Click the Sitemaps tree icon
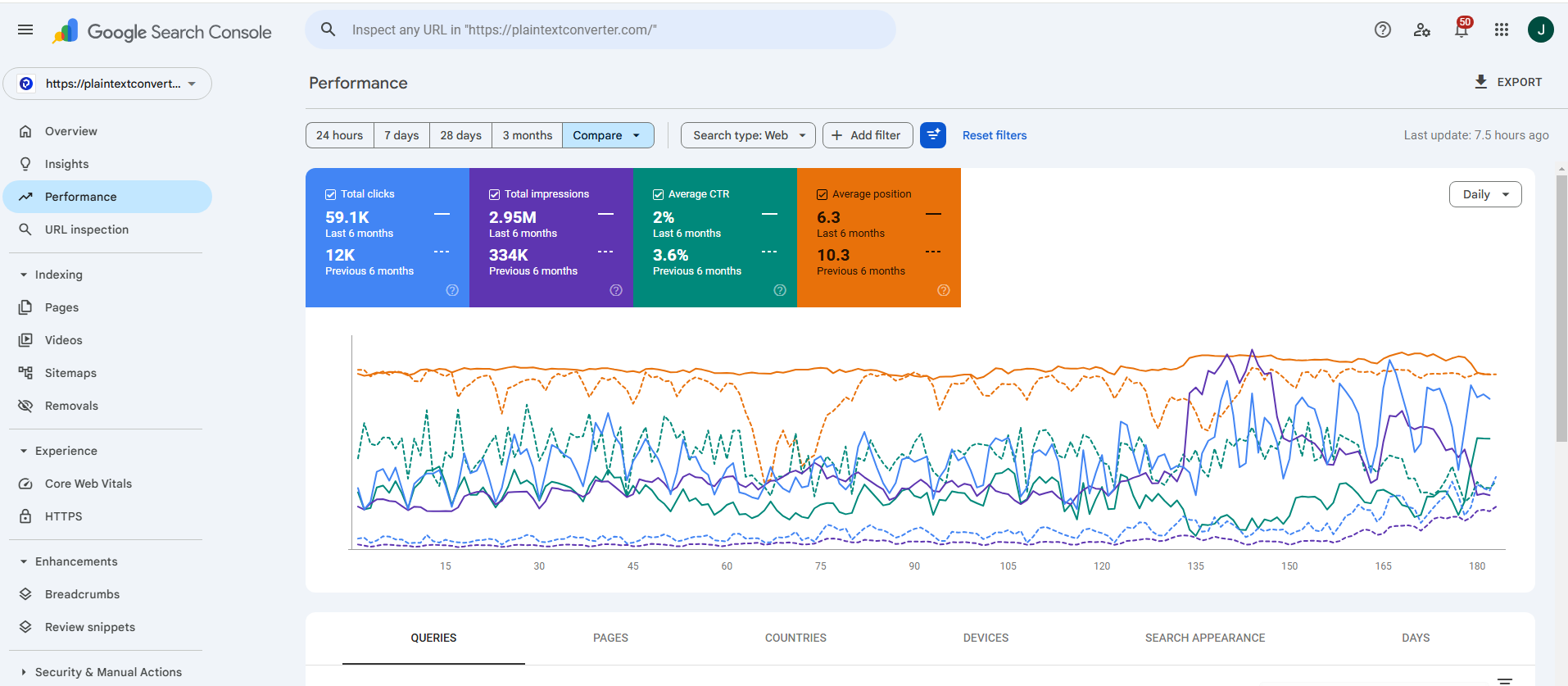Screen dimensions: 1568x686 tap(25, 373)
